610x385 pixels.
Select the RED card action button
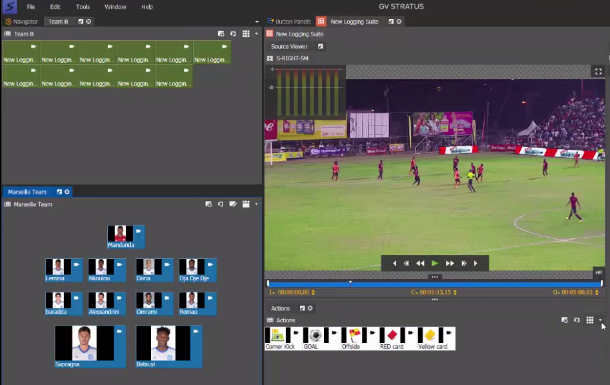[x=398, y=338]
